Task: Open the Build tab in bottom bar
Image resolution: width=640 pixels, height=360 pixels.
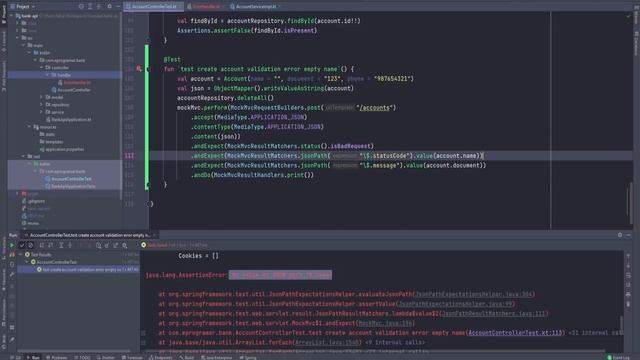Action: (187, 357)
